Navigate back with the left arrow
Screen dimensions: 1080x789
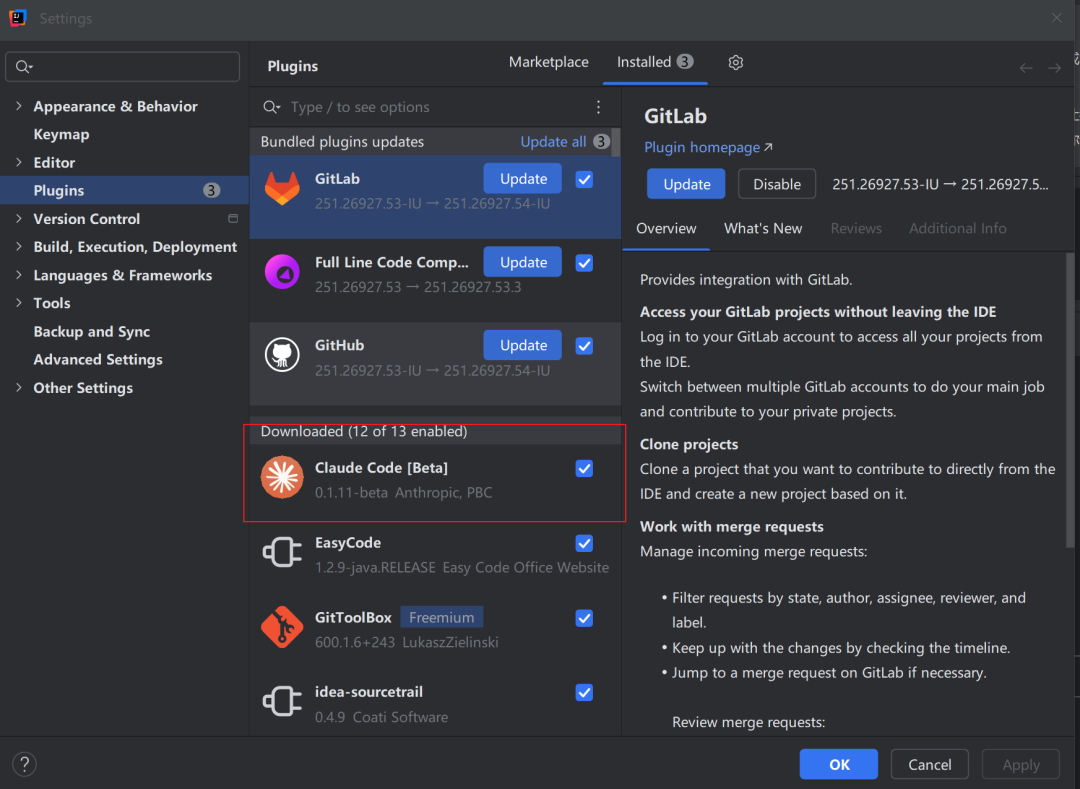click(x=1026, y=67)
